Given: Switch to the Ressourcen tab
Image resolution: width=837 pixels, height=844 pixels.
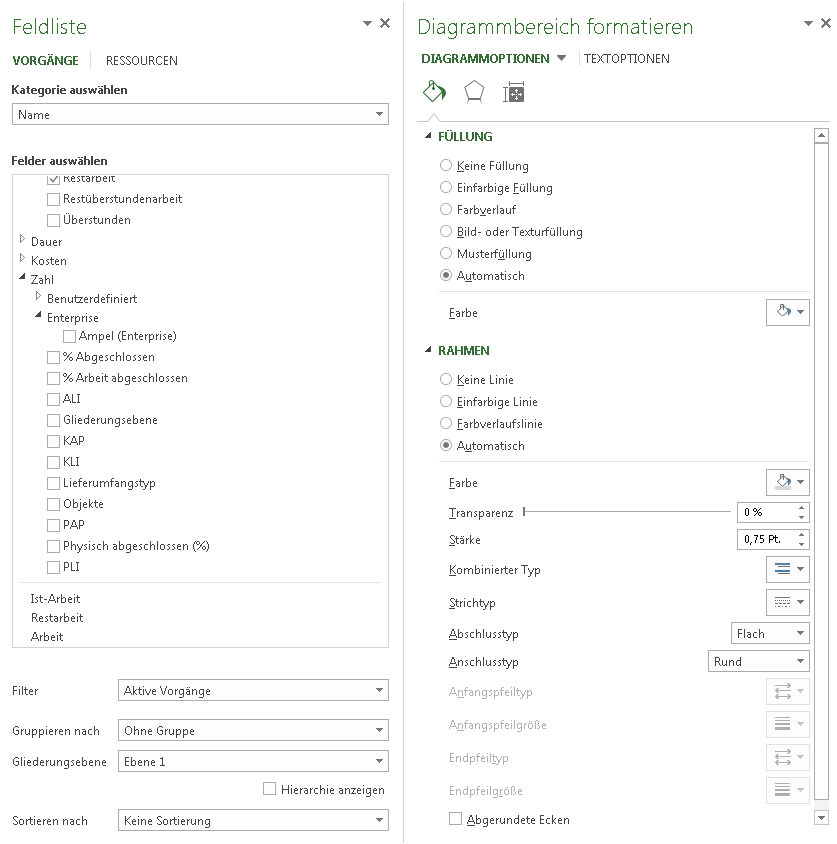Looking at the screenshot, I should [x=142, y=60].
